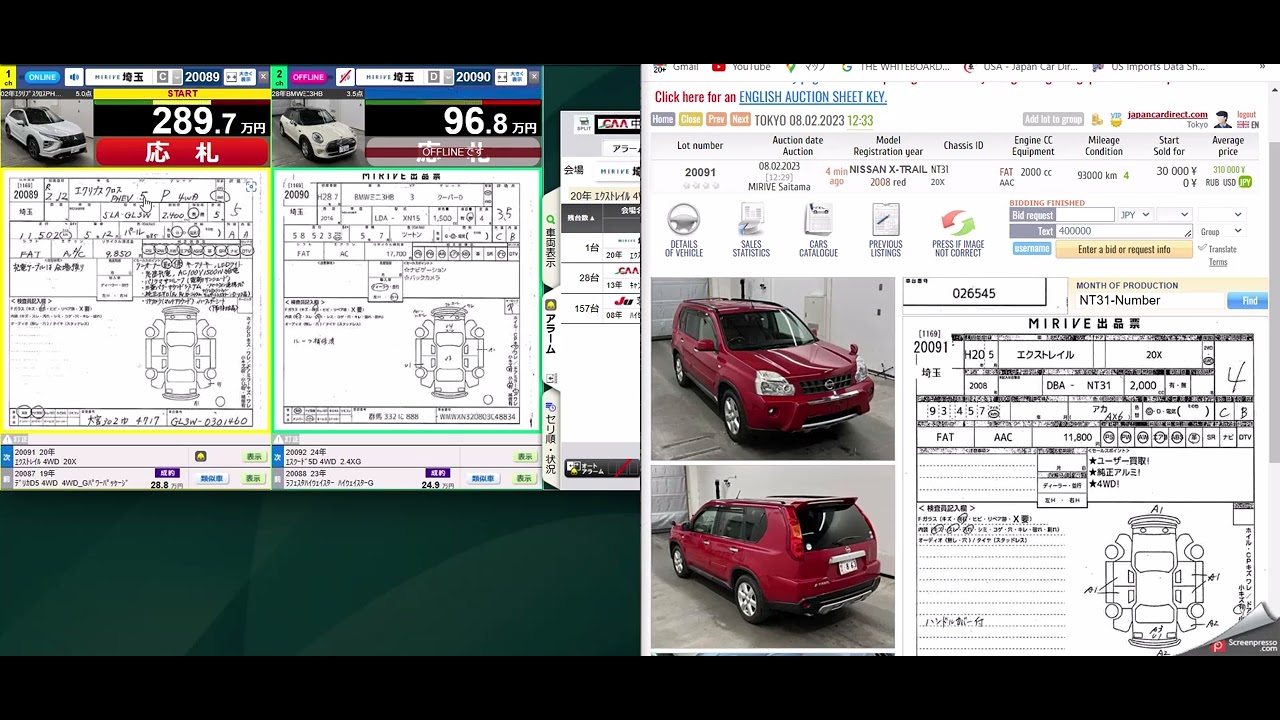
Task: Open front view photo of red X-Trail
Action: click(773, 369)
